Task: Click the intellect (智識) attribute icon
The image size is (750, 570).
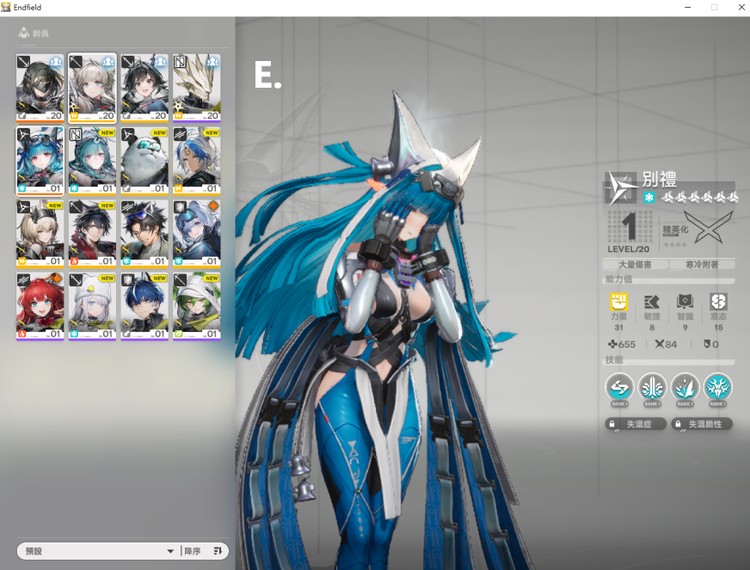Action: pos(684,303)
